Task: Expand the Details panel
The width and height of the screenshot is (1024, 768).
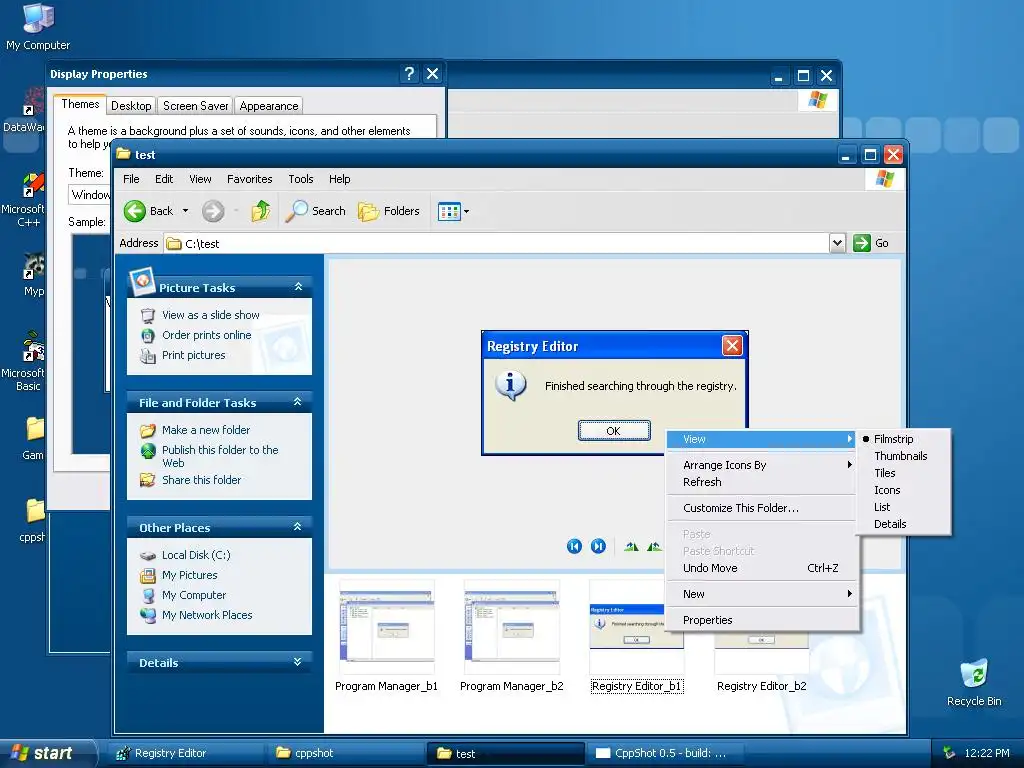Action: (x=298, y=662)
